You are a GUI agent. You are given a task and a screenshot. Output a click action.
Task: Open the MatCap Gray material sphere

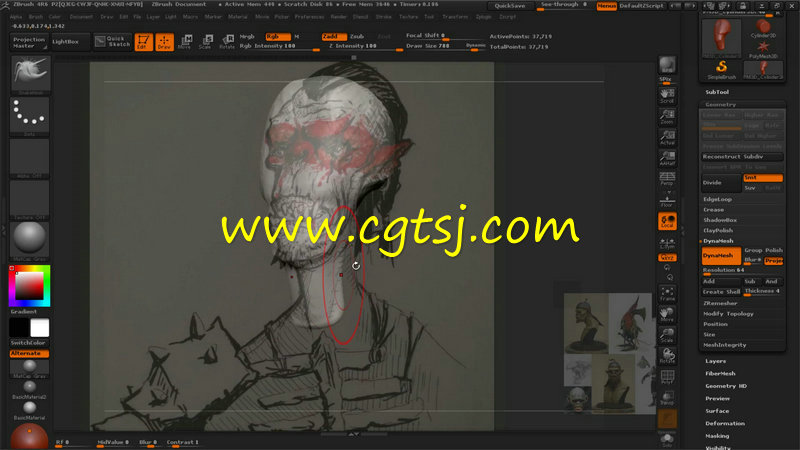(x=30, y=240)
